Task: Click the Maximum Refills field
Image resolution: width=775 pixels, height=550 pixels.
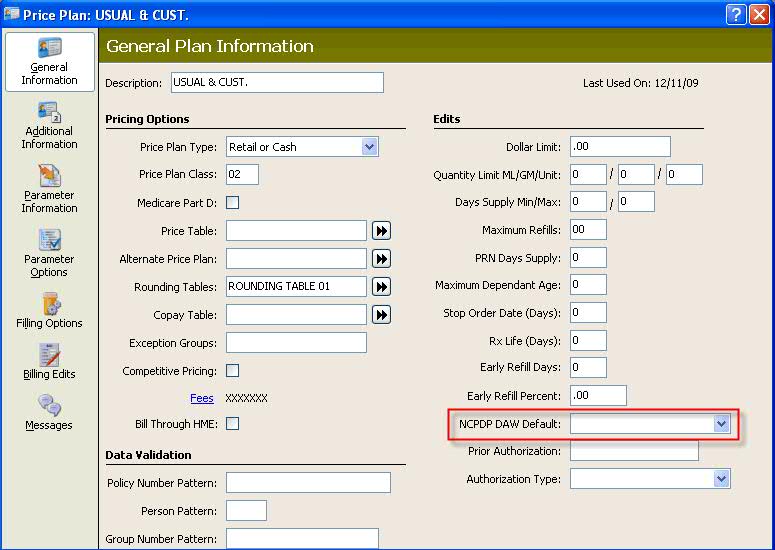Action: coord(588,230)
